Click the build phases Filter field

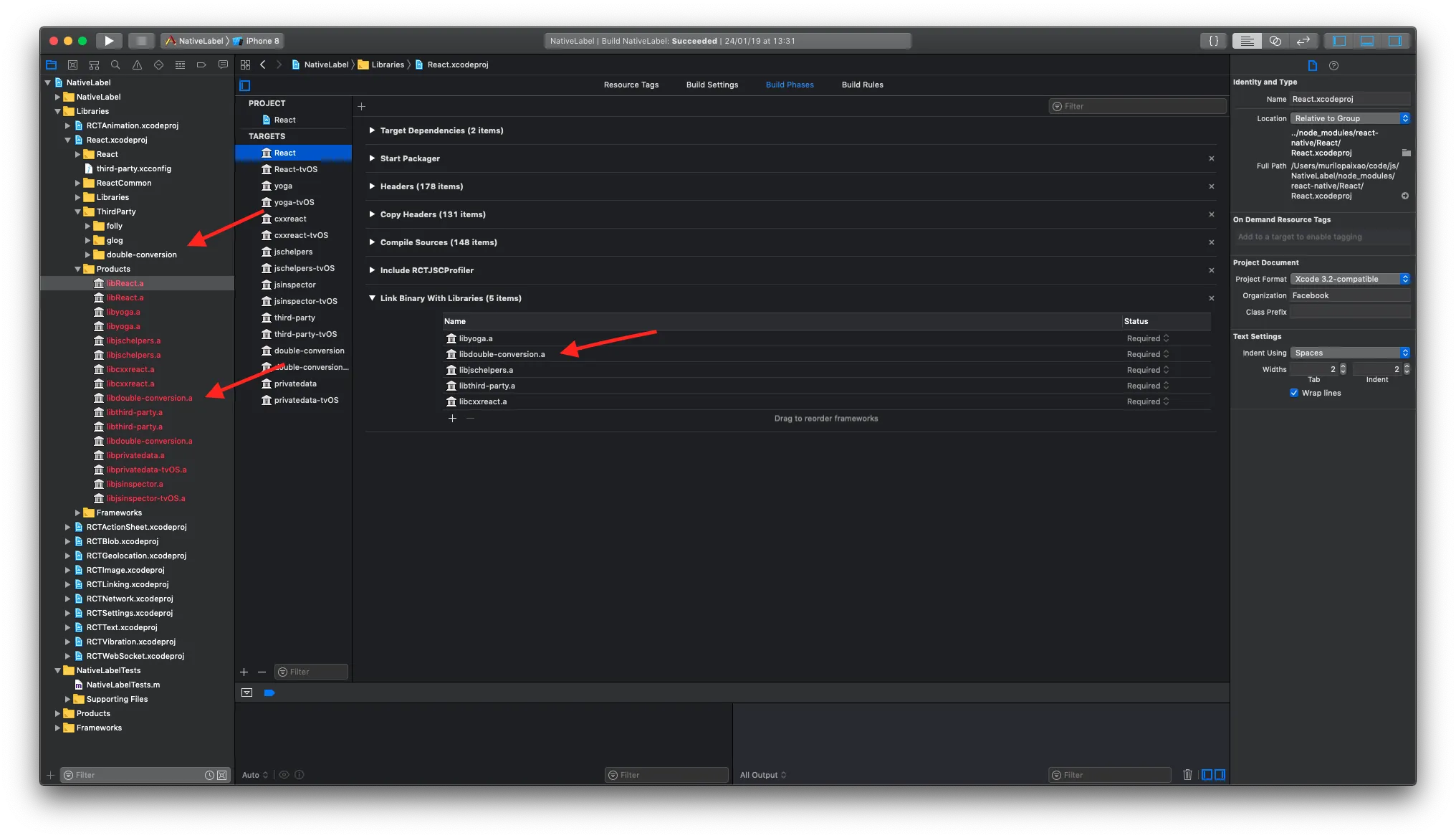click(1139, 106)
